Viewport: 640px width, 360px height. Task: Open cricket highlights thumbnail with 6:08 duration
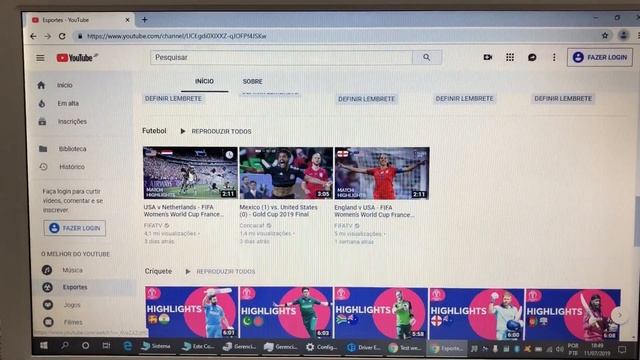tap(573, 314)
